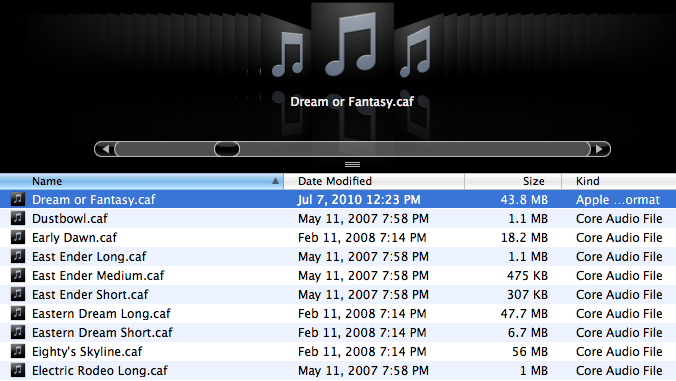Click the audio icon beside Dream or Fantasy.caf
Viewport: 676px width, 381px height.
click(18, 199)
